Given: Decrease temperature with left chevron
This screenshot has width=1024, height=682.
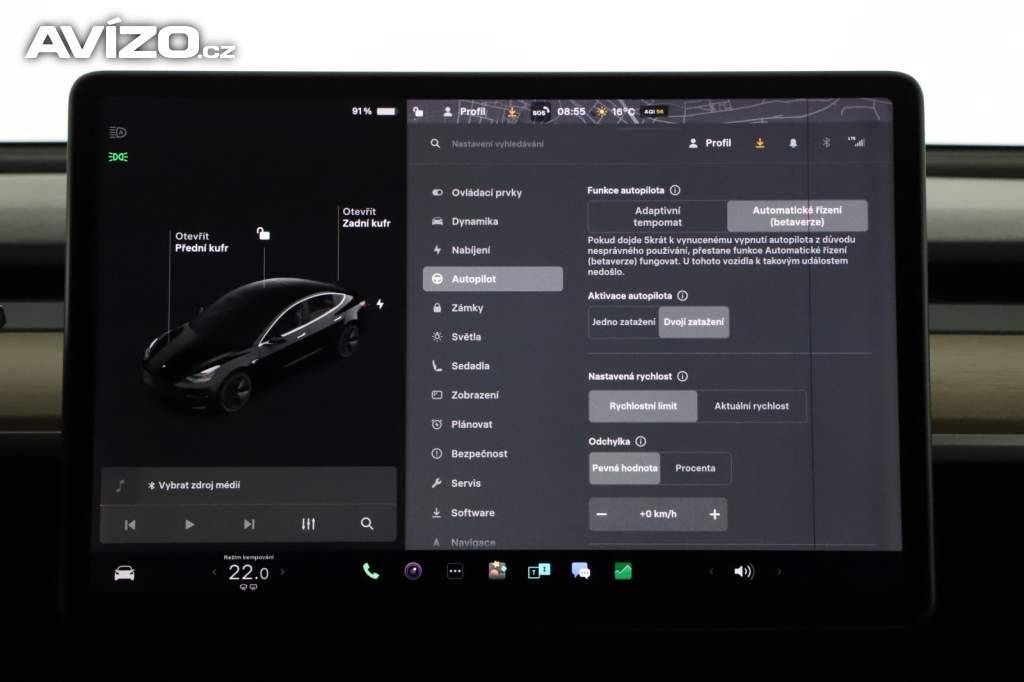Looking at the screenshot, I should click(x=213, y=572).
